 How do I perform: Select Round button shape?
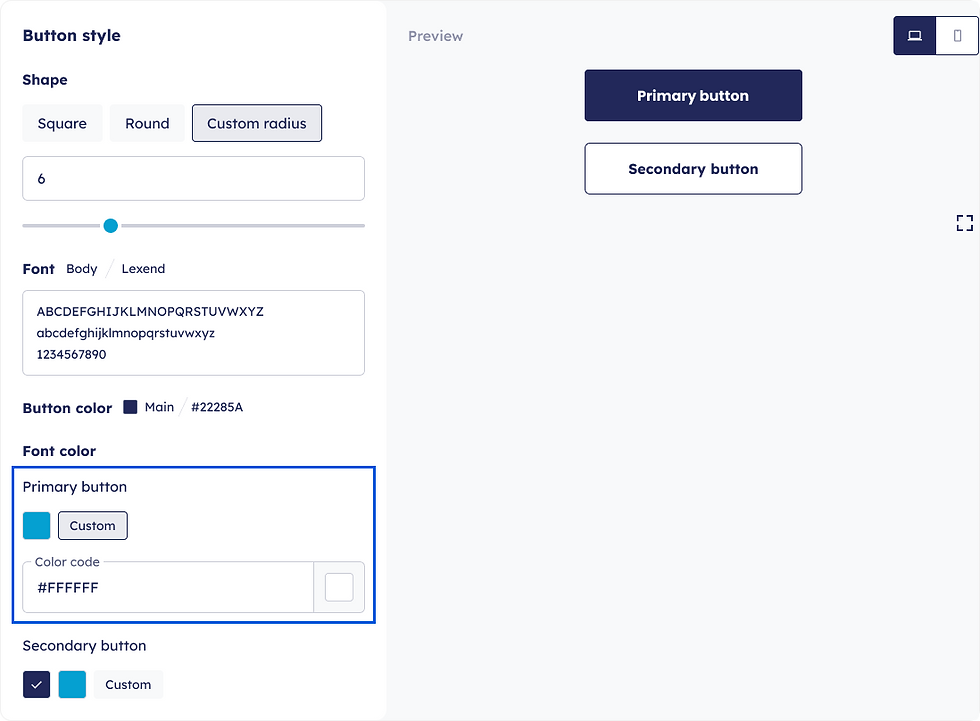pos(147,124)
